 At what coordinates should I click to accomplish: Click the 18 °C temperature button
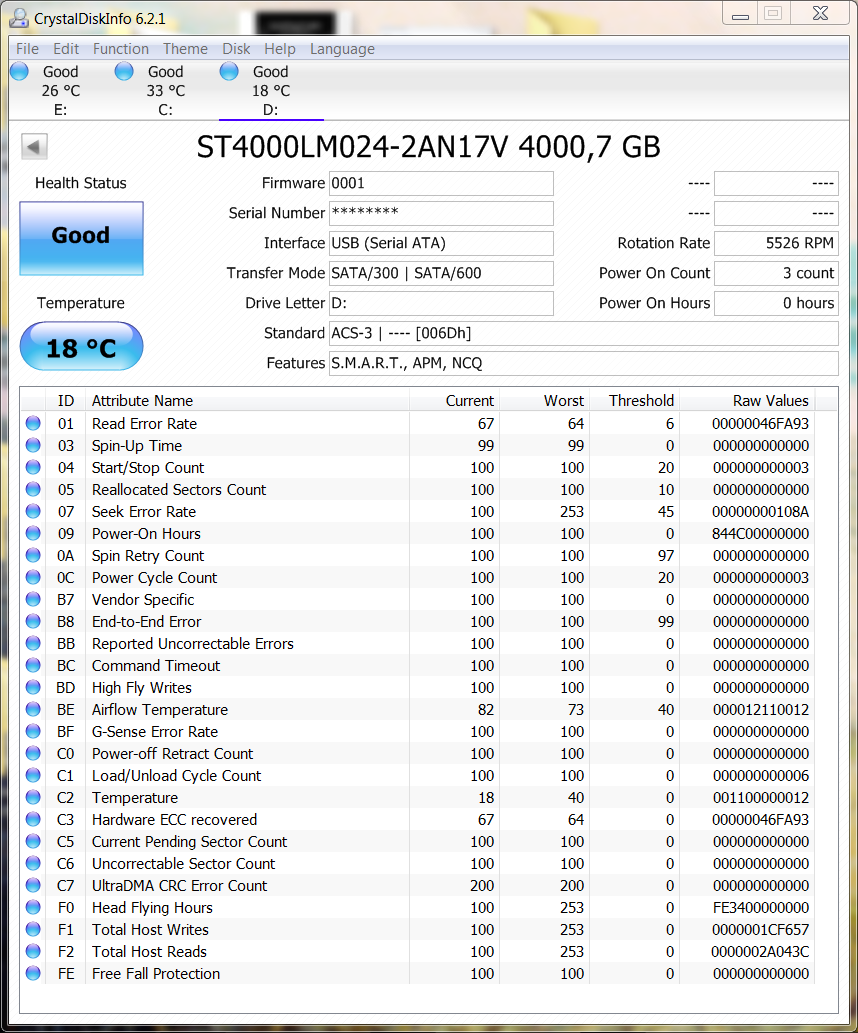81,347
